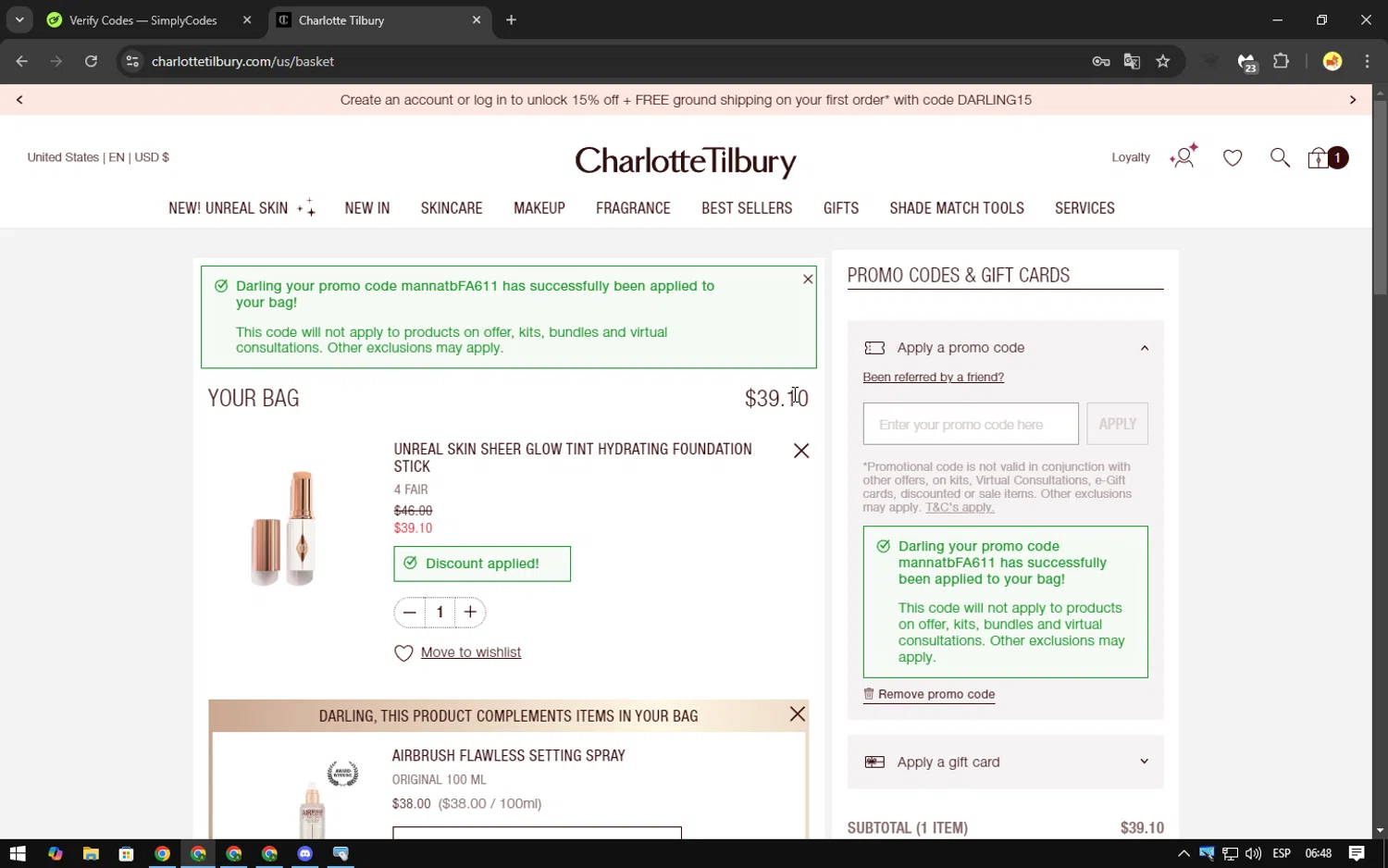Open the account profile icon

[x=1184, y=156]
